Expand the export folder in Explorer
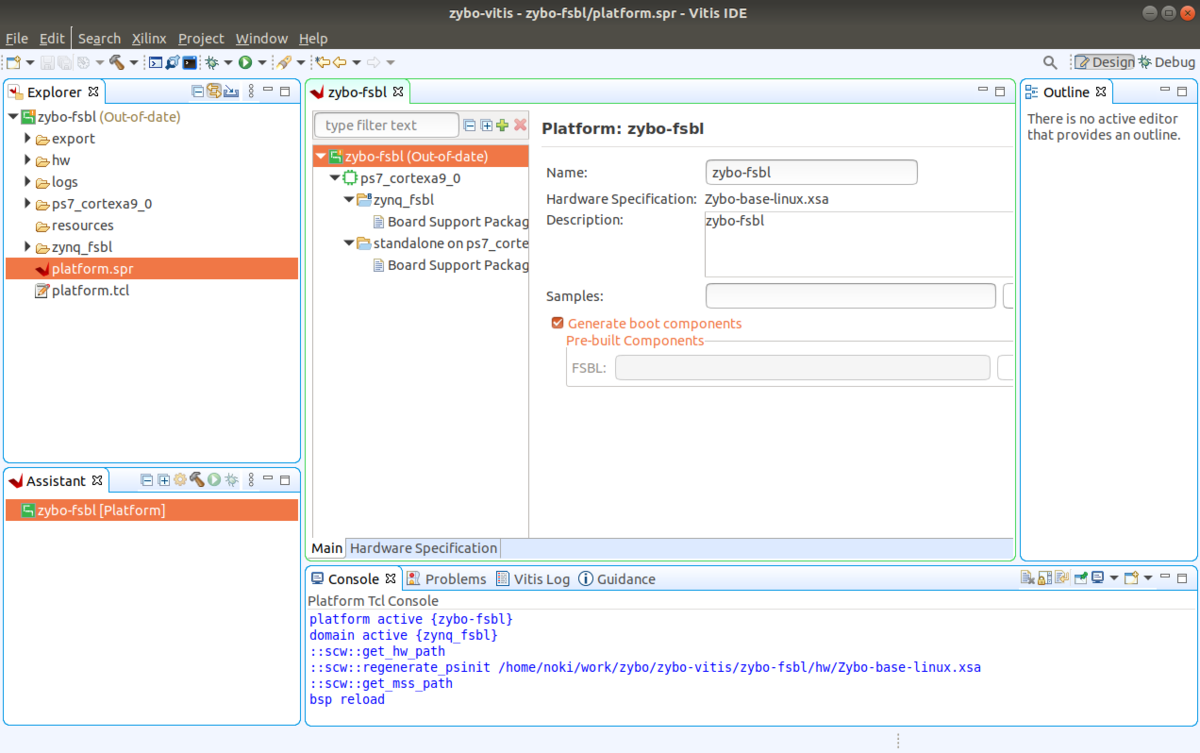This screenshot has width=1200, height=753. pyautogui.click(x=28, y=138)
